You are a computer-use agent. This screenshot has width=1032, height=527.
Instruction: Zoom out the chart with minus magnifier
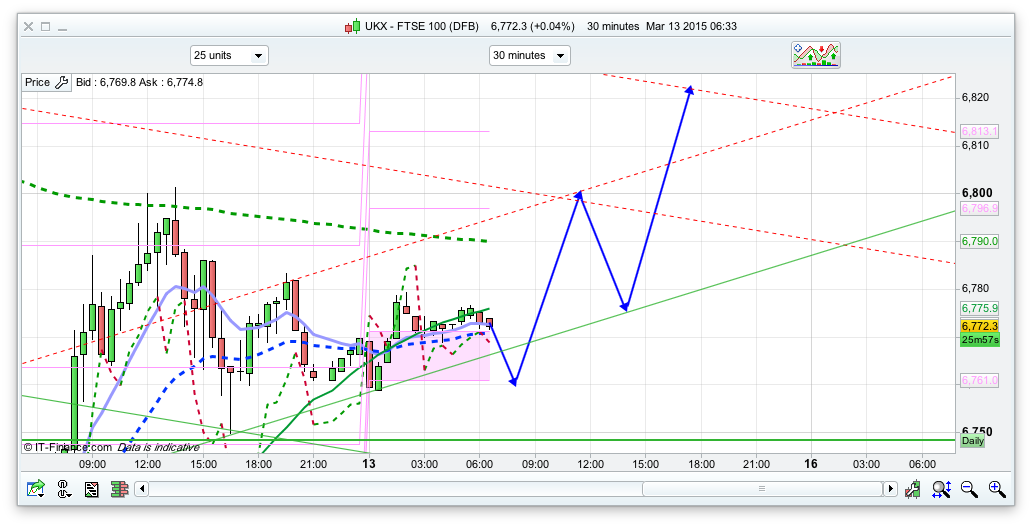(x=968, y=489)
